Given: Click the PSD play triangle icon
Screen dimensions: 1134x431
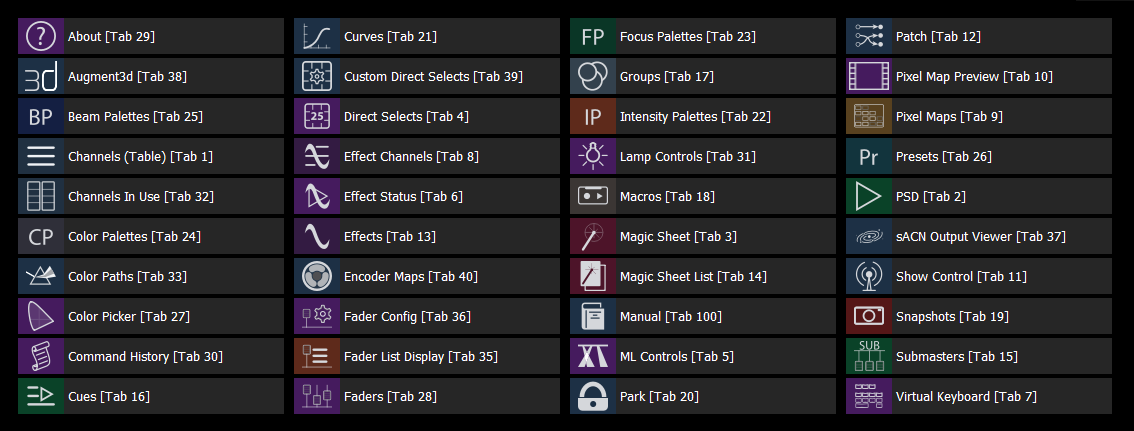Looking at the screenshot, I should [869, 197].
